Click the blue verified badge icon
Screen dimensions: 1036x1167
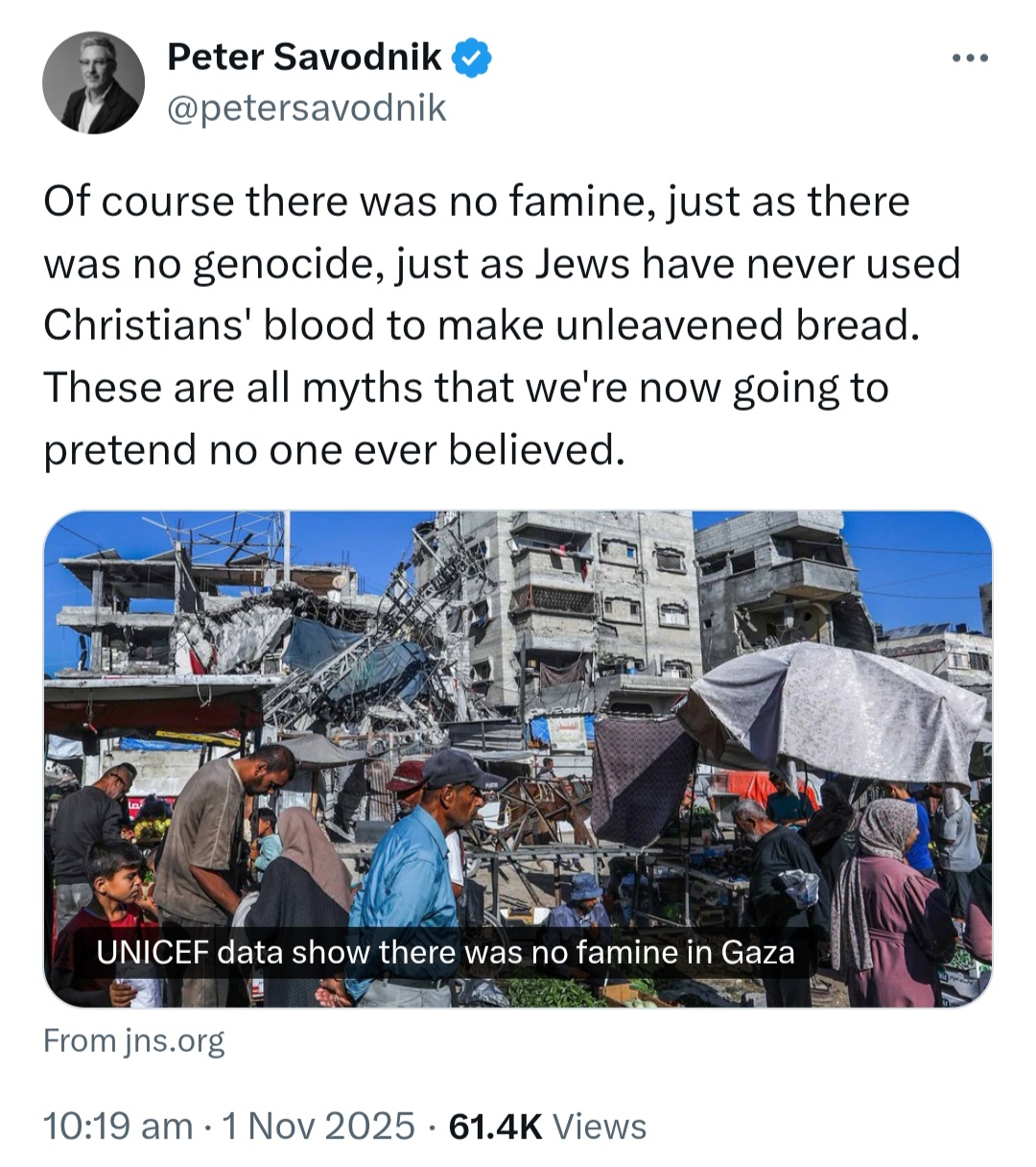click(471, 59)
